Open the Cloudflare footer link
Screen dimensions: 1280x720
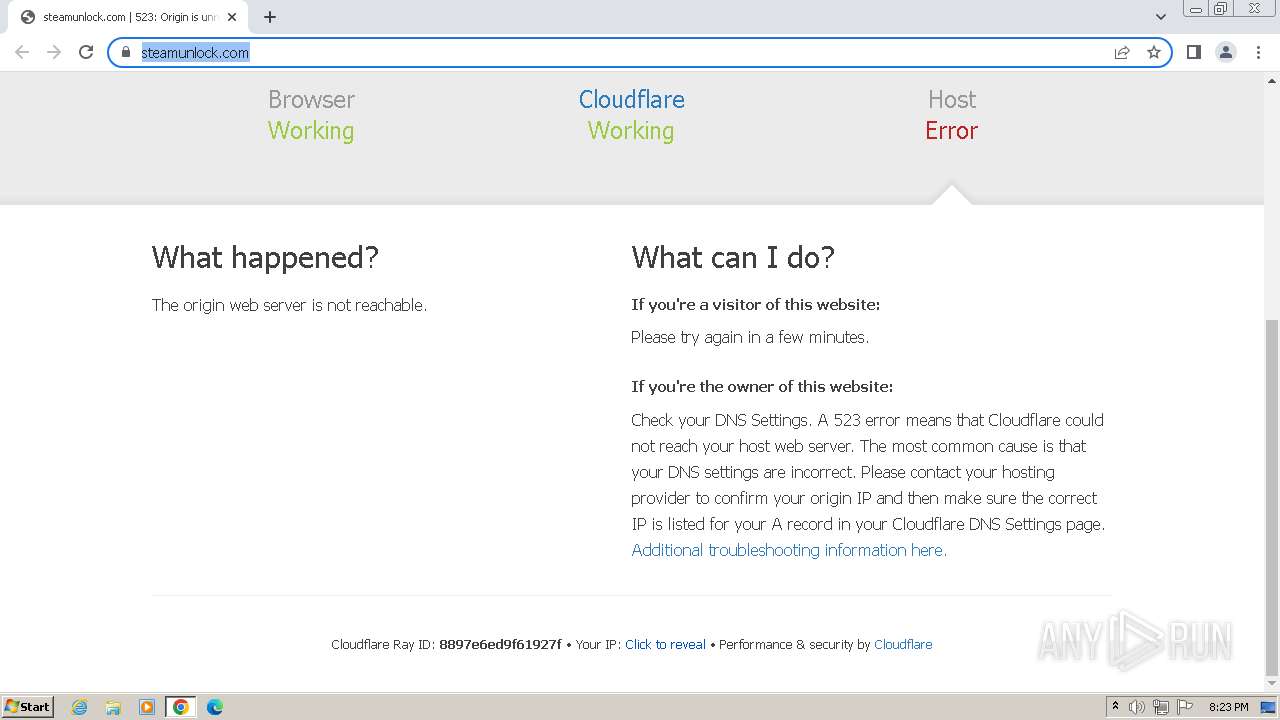point(903,645)
